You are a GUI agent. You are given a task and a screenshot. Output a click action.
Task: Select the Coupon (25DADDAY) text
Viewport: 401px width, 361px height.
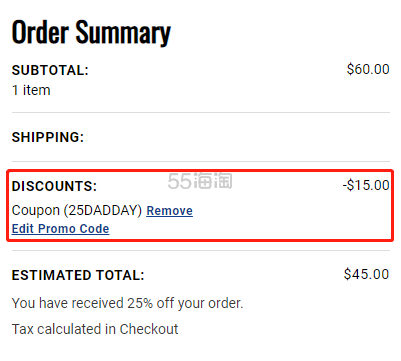point(77,211)
